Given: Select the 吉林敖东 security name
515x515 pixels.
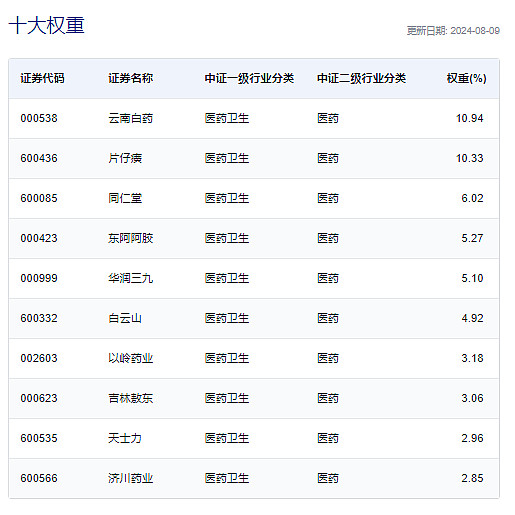Looking at the screenshot, I should (130, 398).
